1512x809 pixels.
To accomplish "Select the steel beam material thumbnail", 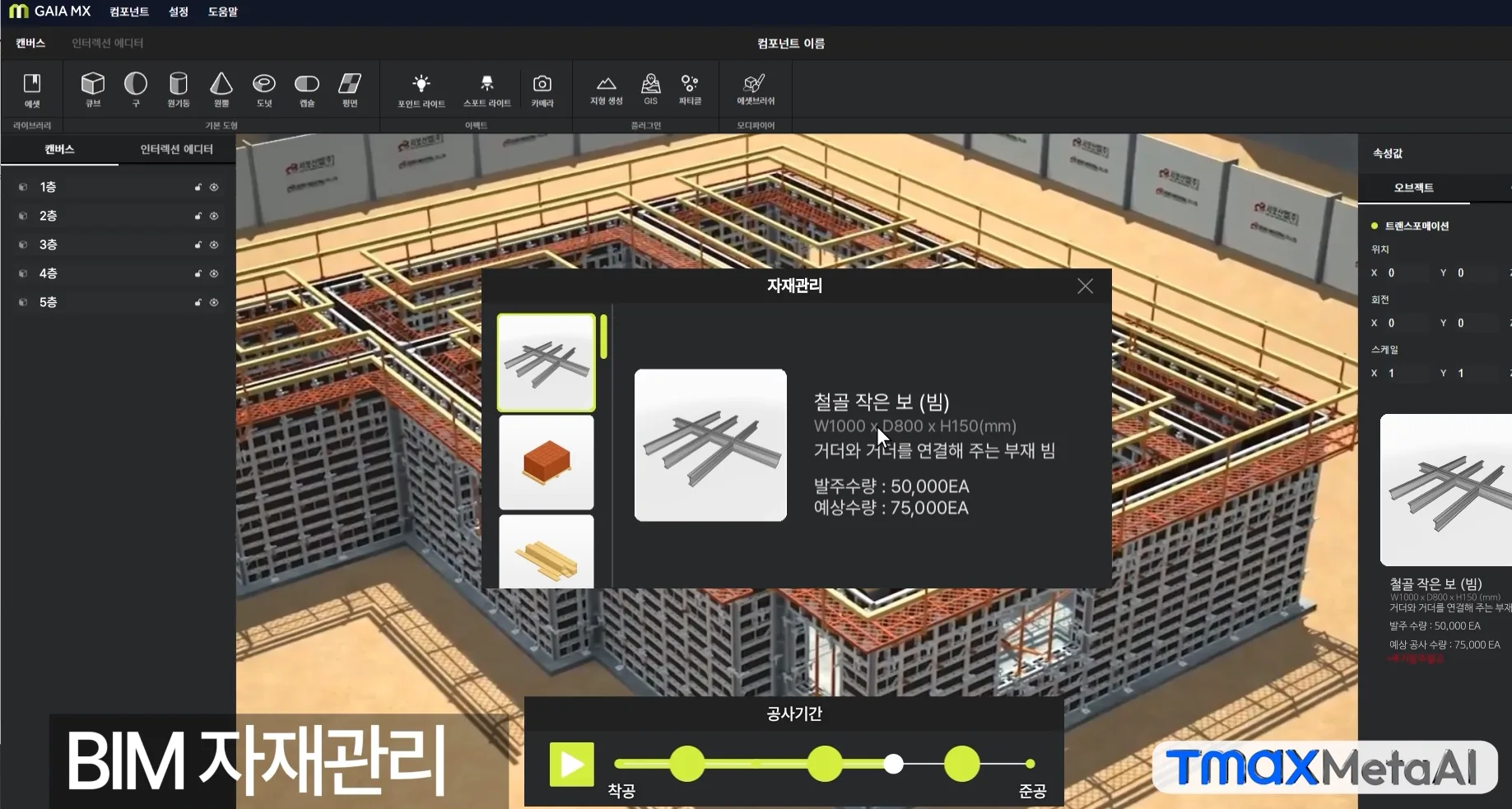I will click(x=547, y=363).
